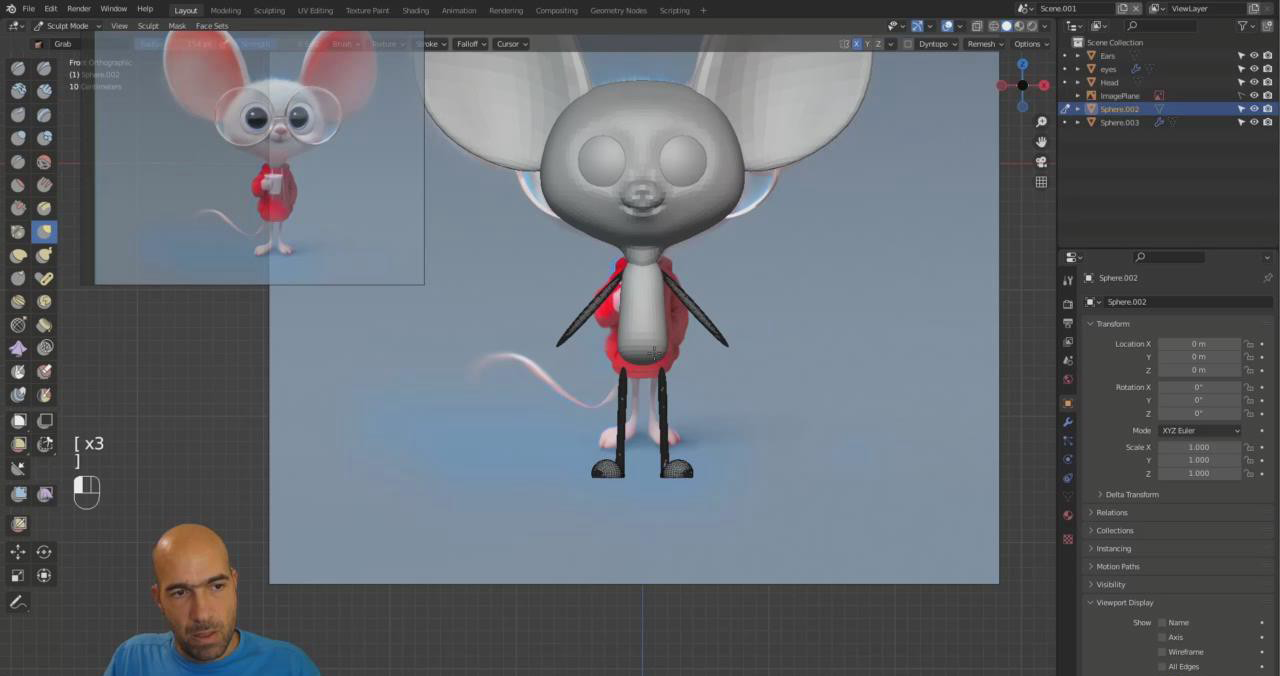Click the red X axis gizmo handle
Image resolution: width=1280 pixels, height=676 pixels.
coord(1043,86)
